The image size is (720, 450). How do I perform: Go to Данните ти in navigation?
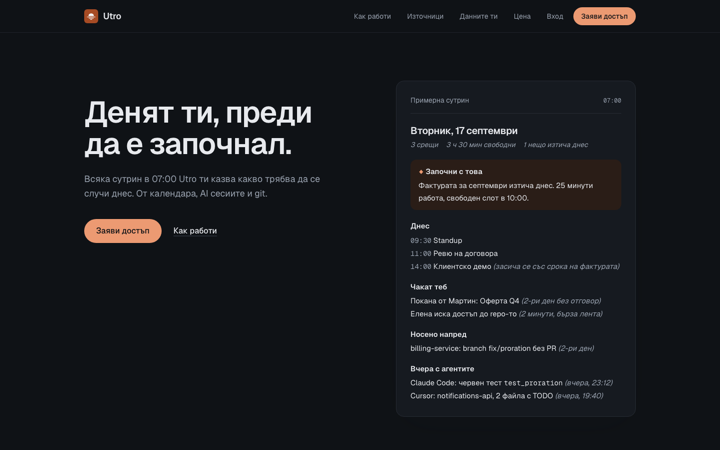click(478, 17)
